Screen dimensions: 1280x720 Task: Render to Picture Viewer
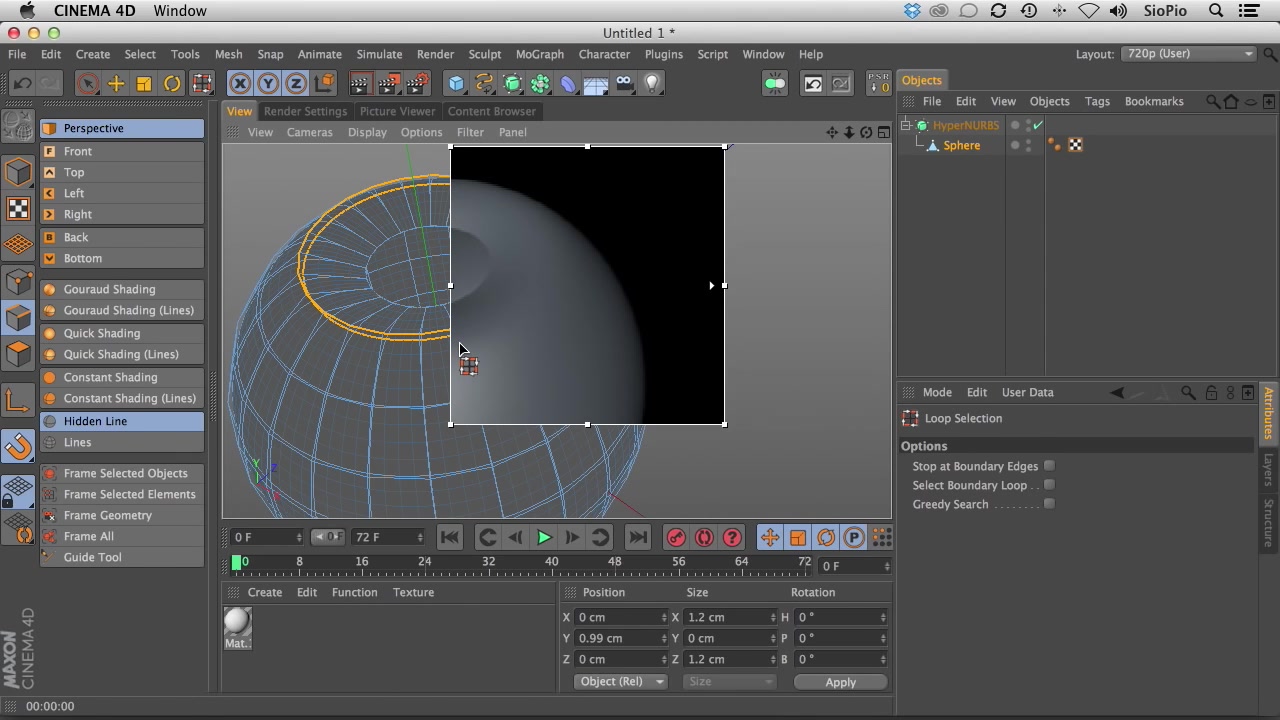389,84
